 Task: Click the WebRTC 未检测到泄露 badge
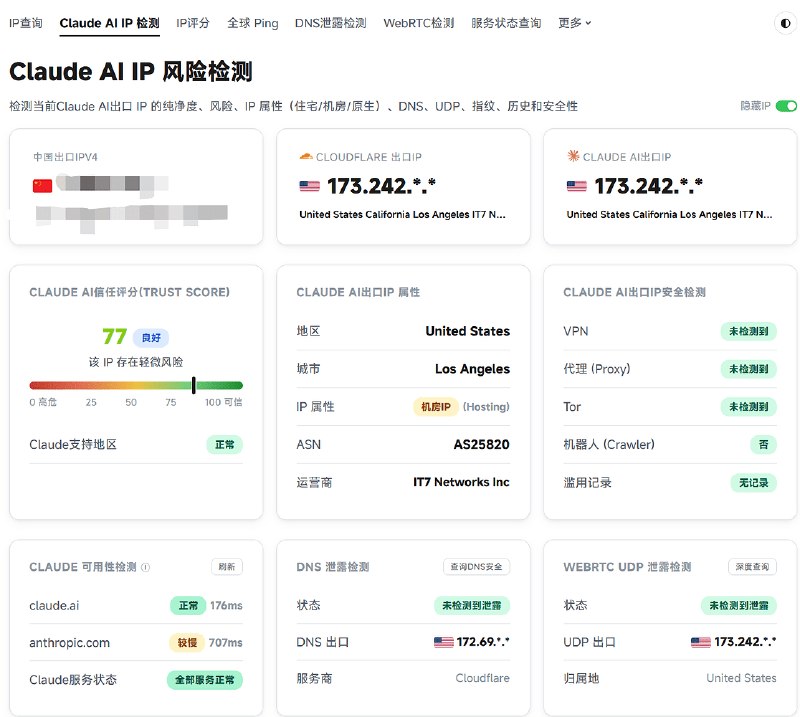[x=739, y=605]
